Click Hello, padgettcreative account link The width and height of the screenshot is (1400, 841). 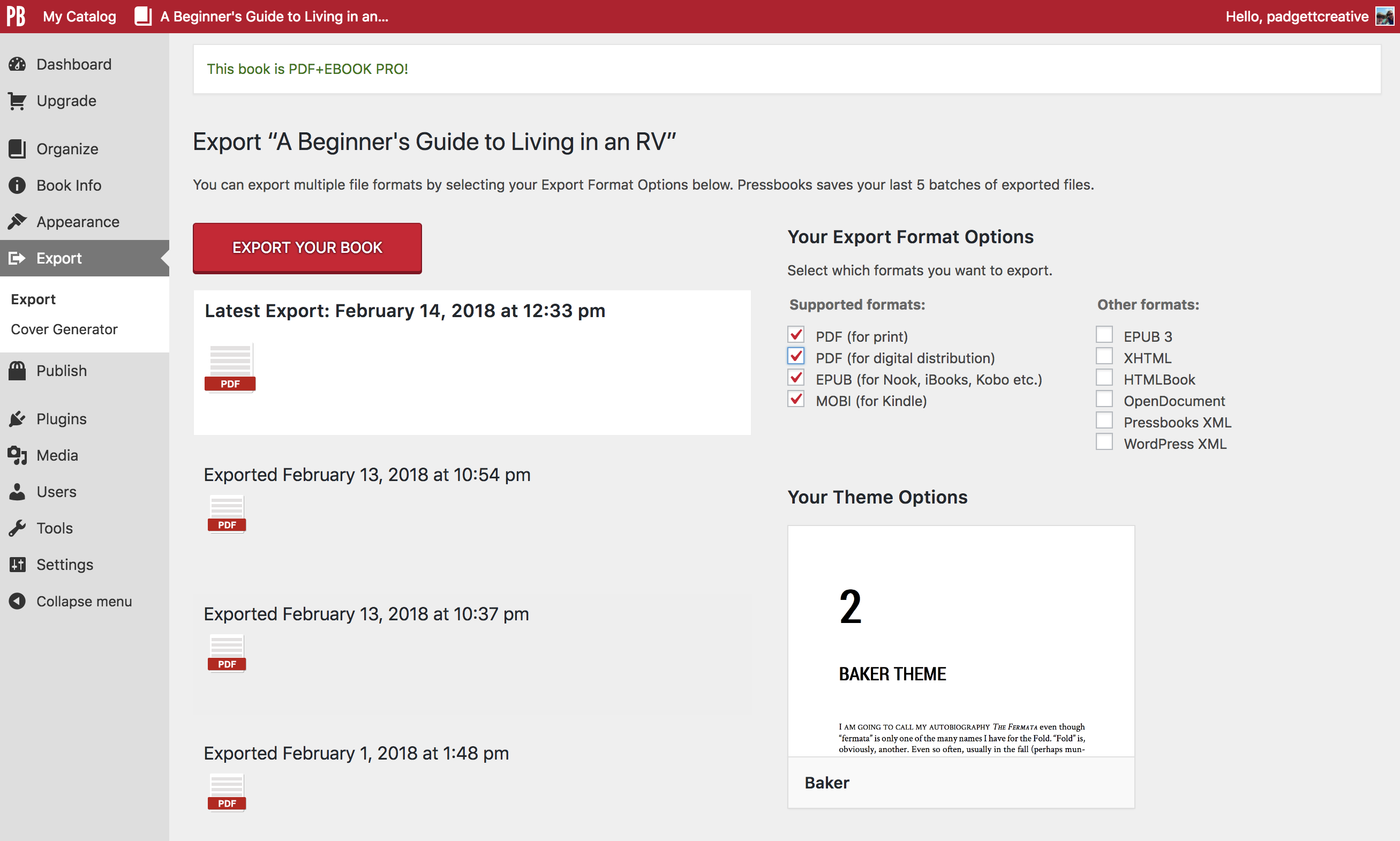pos(1297,17)
